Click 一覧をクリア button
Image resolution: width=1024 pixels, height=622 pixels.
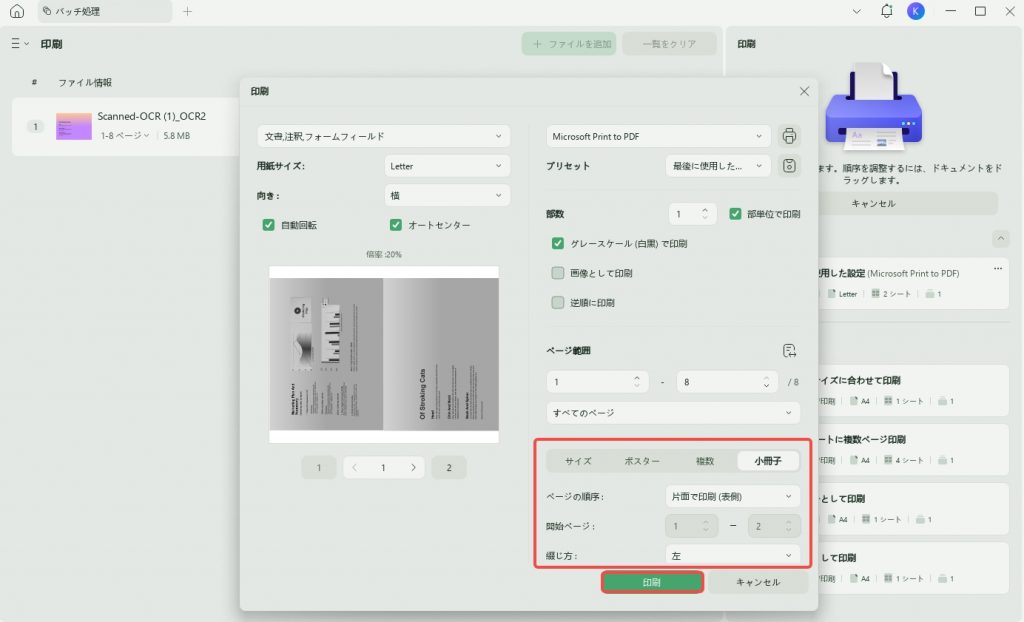tap(669, 44)
